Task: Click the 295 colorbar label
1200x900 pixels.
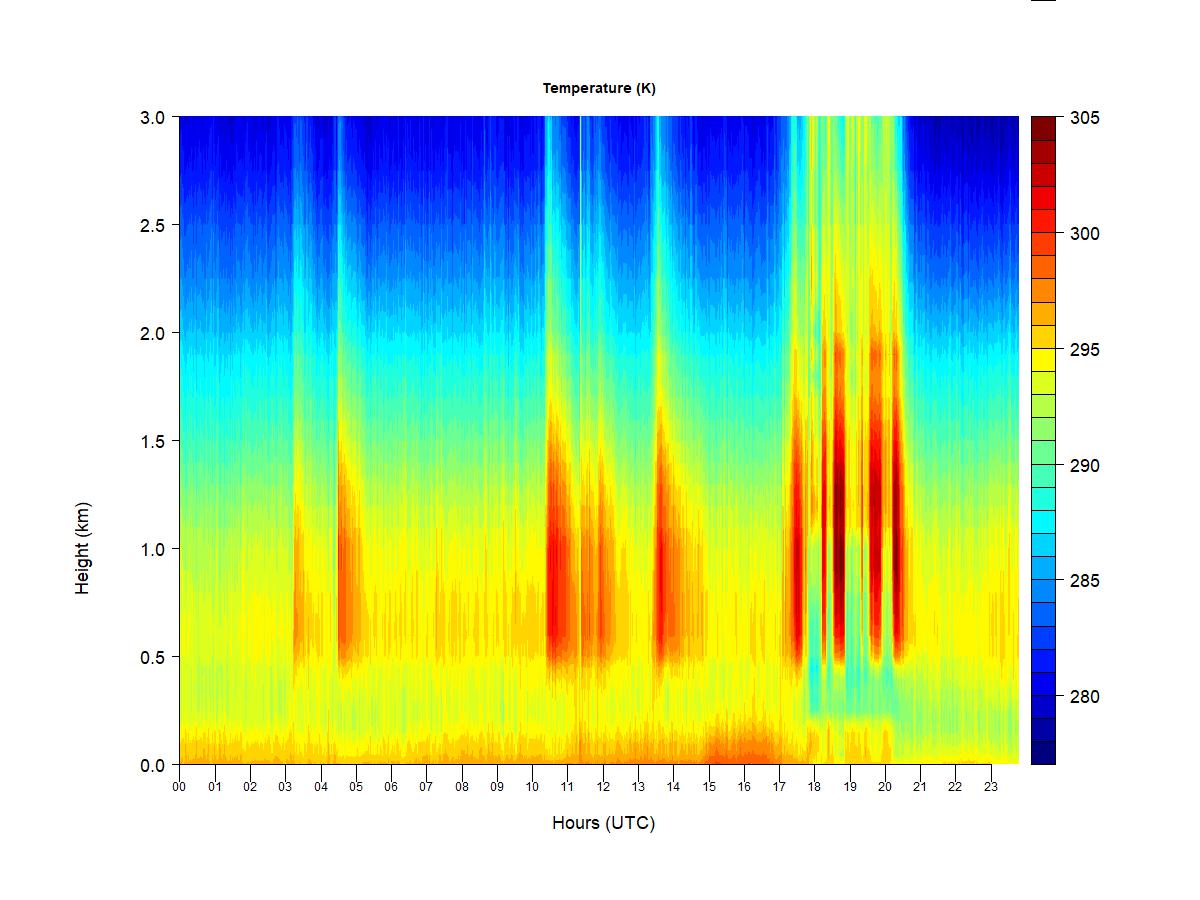Action: coord(1084,350)
